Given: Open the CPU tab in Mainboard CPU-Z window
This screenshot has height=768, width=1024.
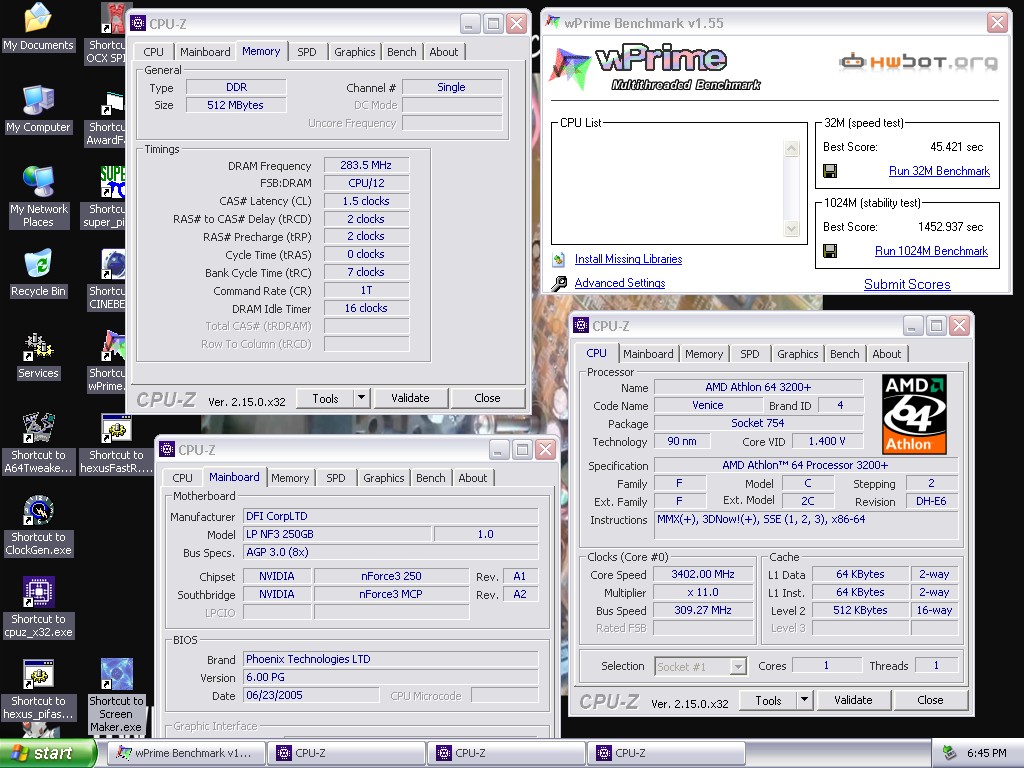Looking at the screenshot, I should tap(182, 478).
